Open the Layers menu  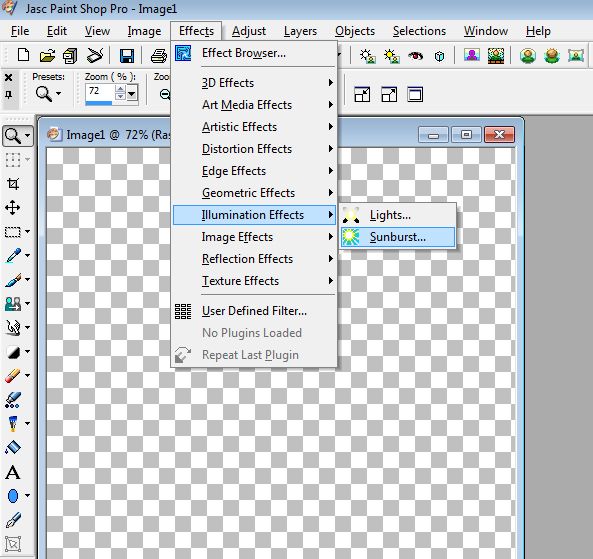coord(300,31)
